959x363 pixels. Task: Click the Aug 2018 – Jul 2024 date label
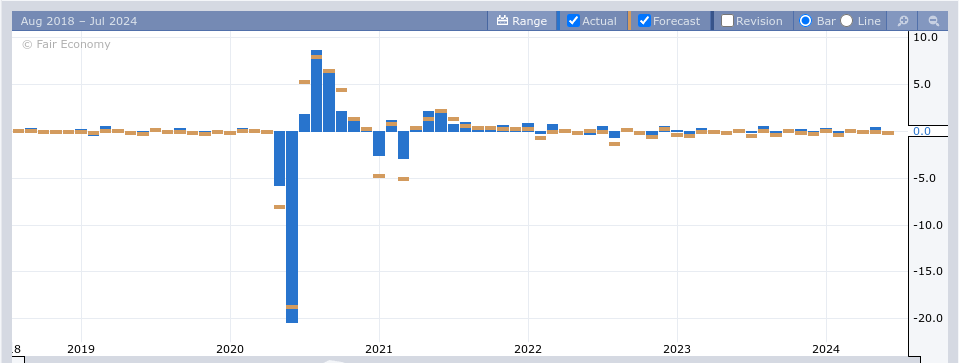pos(79,21)
